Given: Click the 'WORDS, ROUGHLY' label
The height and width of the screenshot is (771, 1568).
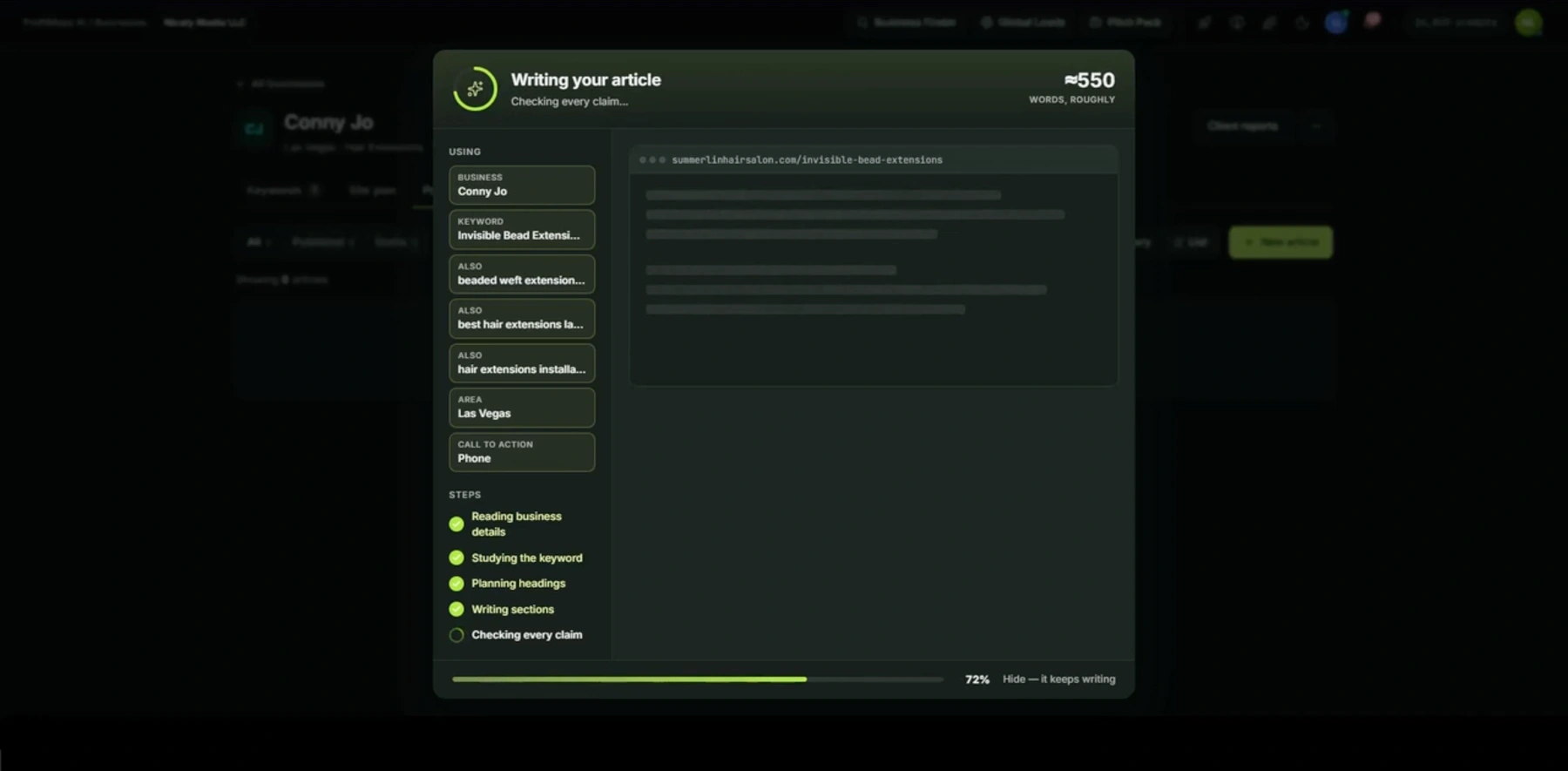Looking at the screenshot, I should (1071, 100).
